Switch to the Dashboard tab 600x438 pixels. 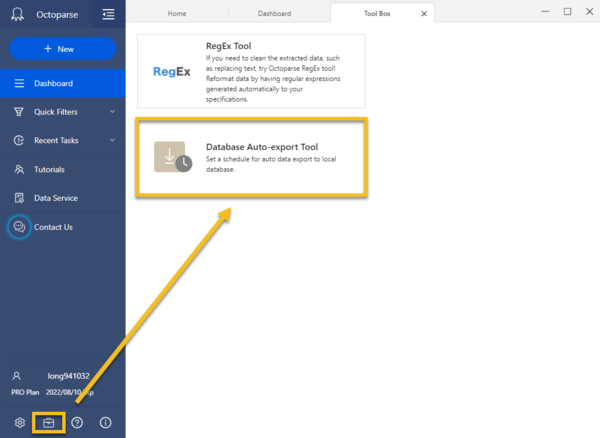pos(274,13)
